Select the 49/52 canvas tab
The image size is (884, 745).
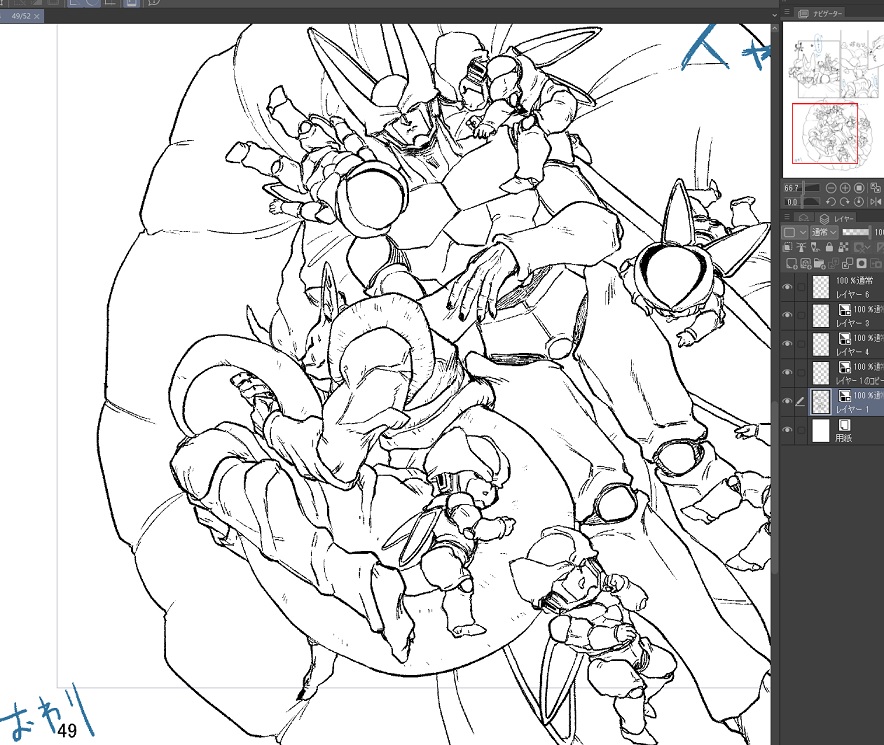pyautogui.click(x=21, y=16)
